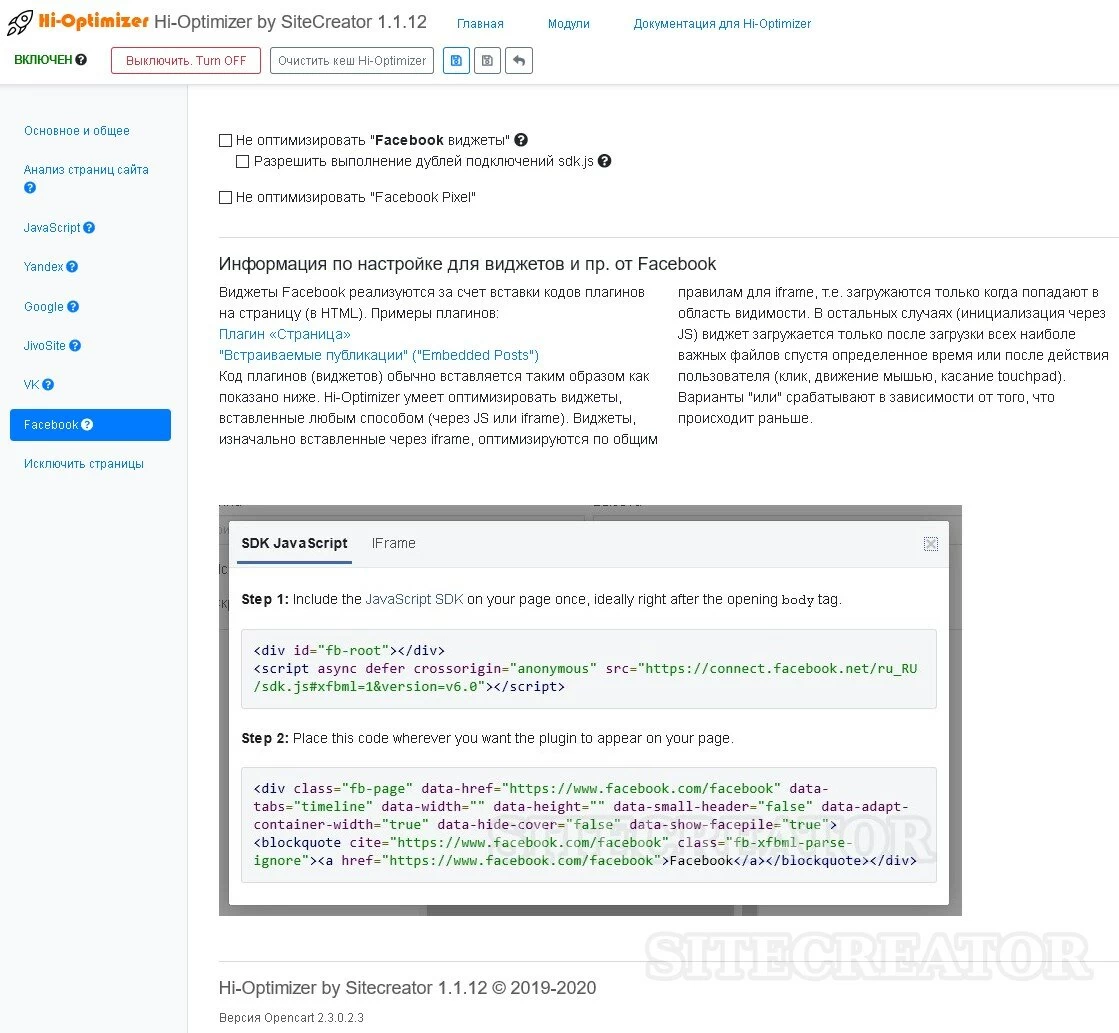
Task: Show help icon next to Yandex
Action: point(72,267)
